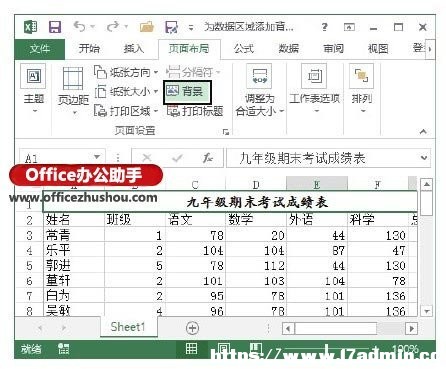Open Orientation (纸张方向) dropdown
This screenshot has height=369, width=446.
126,72
